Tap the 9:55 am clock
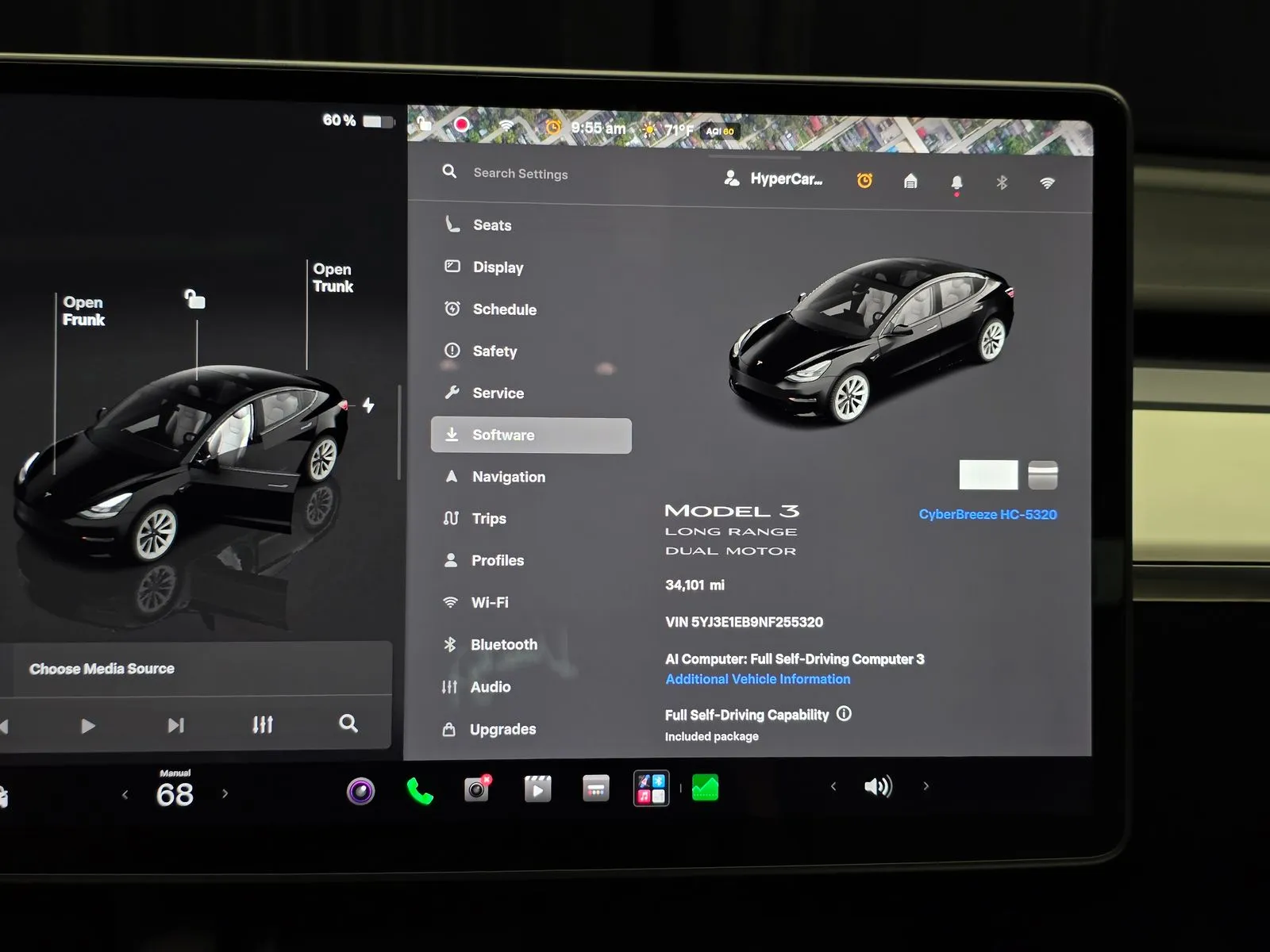Screen dimensions: 1270x952 (x=598, y=128)
